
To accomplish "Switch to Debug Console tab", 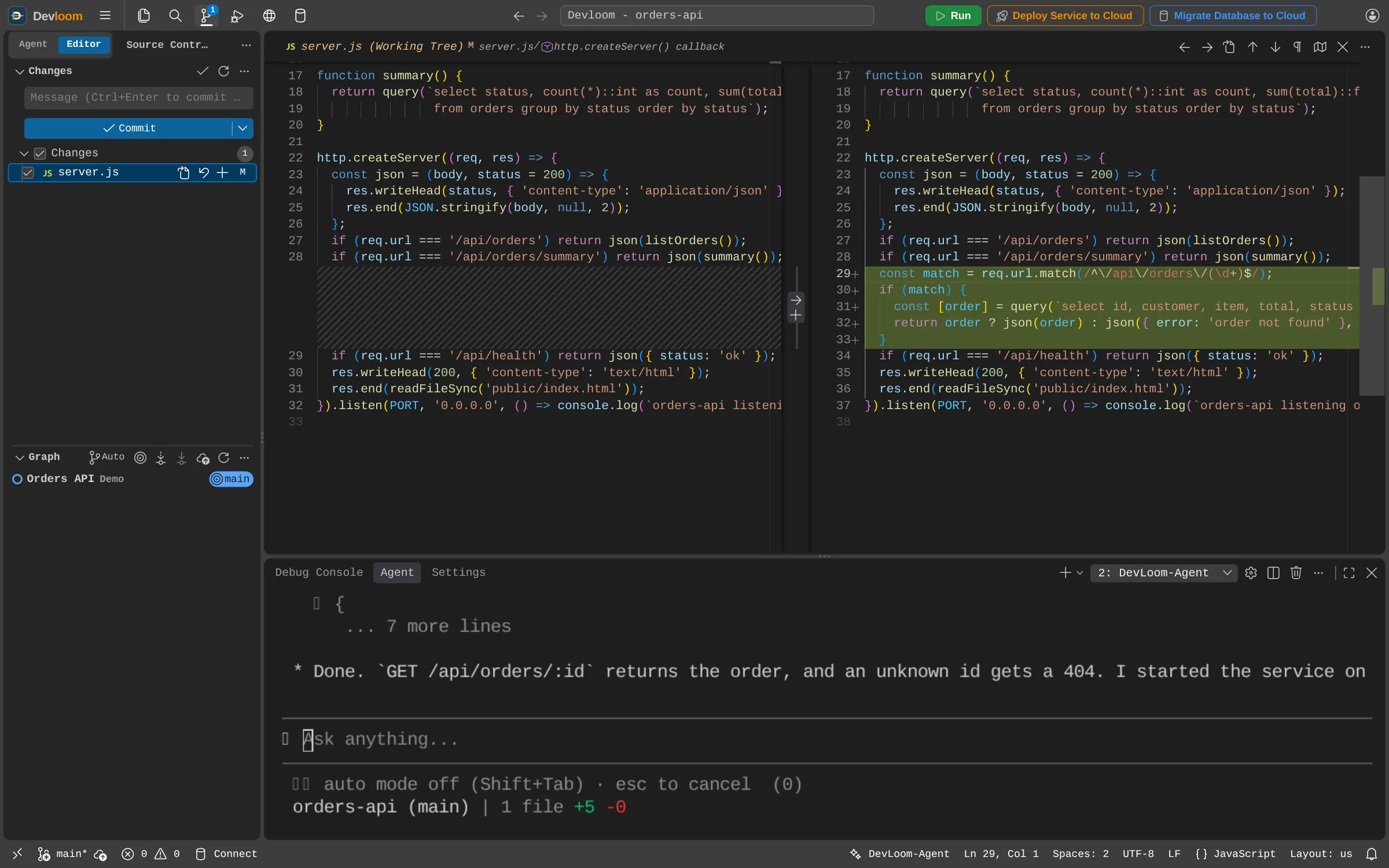I will tap(319, 572).
